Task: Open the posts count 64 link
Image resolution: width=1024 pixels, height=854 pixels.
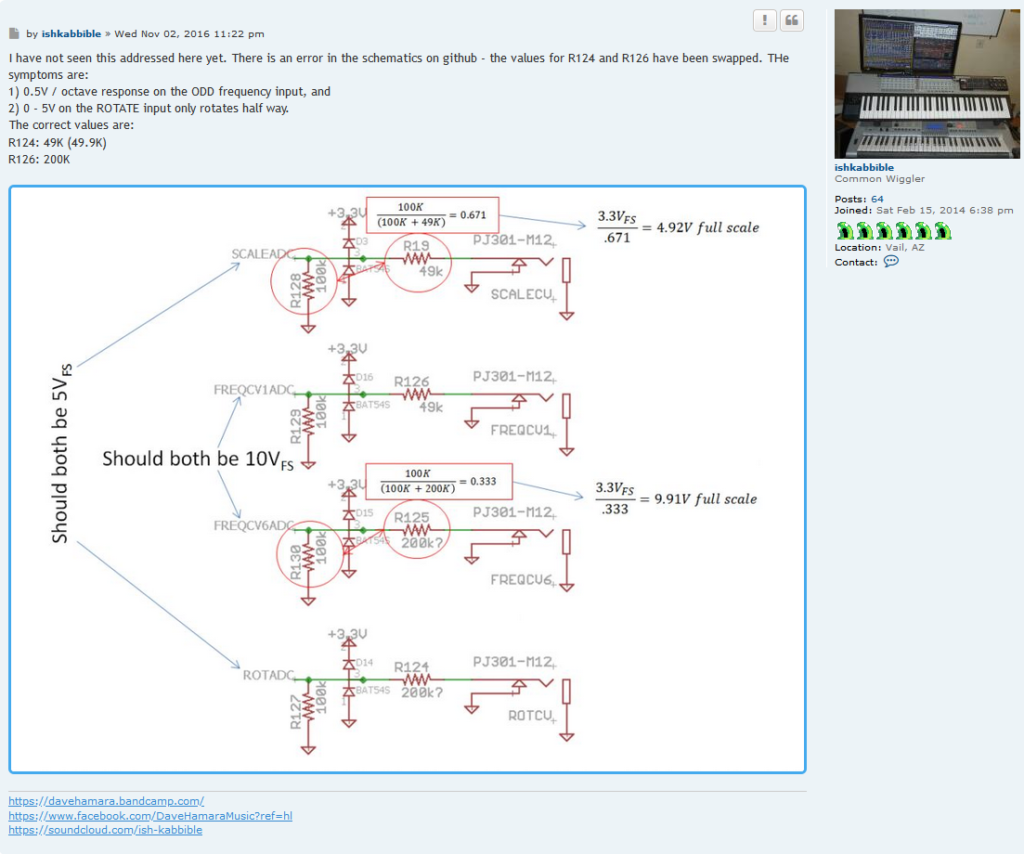Action: pos(877,199)
